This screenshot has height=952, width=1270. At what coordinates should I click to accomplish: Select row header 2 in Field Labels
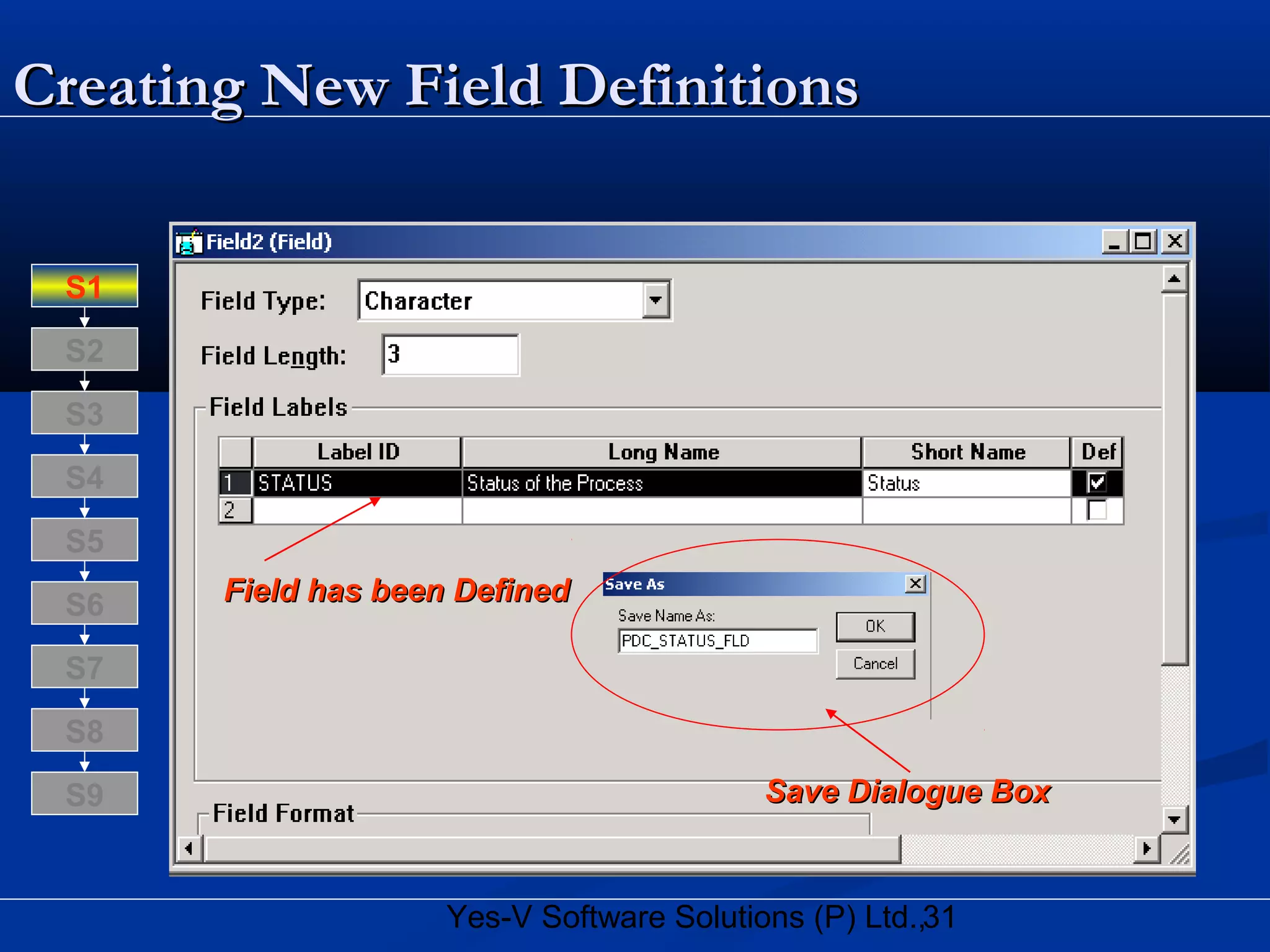pos(235,510)
